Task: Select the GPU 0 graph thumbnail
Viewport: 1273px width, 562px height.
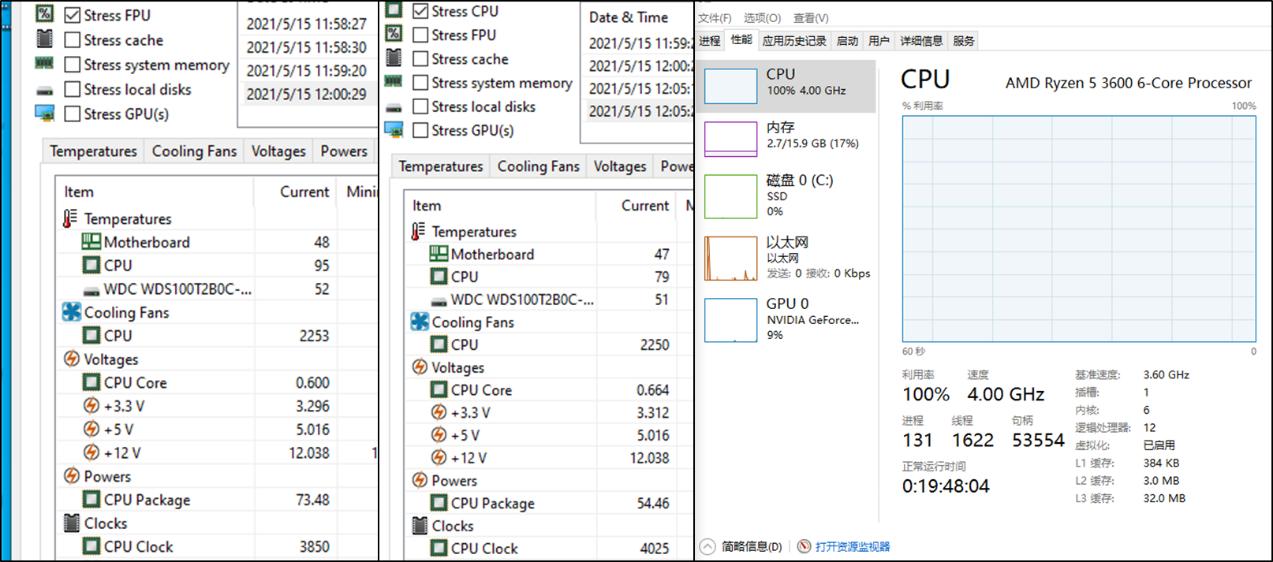Action: (x=730, y=319)
